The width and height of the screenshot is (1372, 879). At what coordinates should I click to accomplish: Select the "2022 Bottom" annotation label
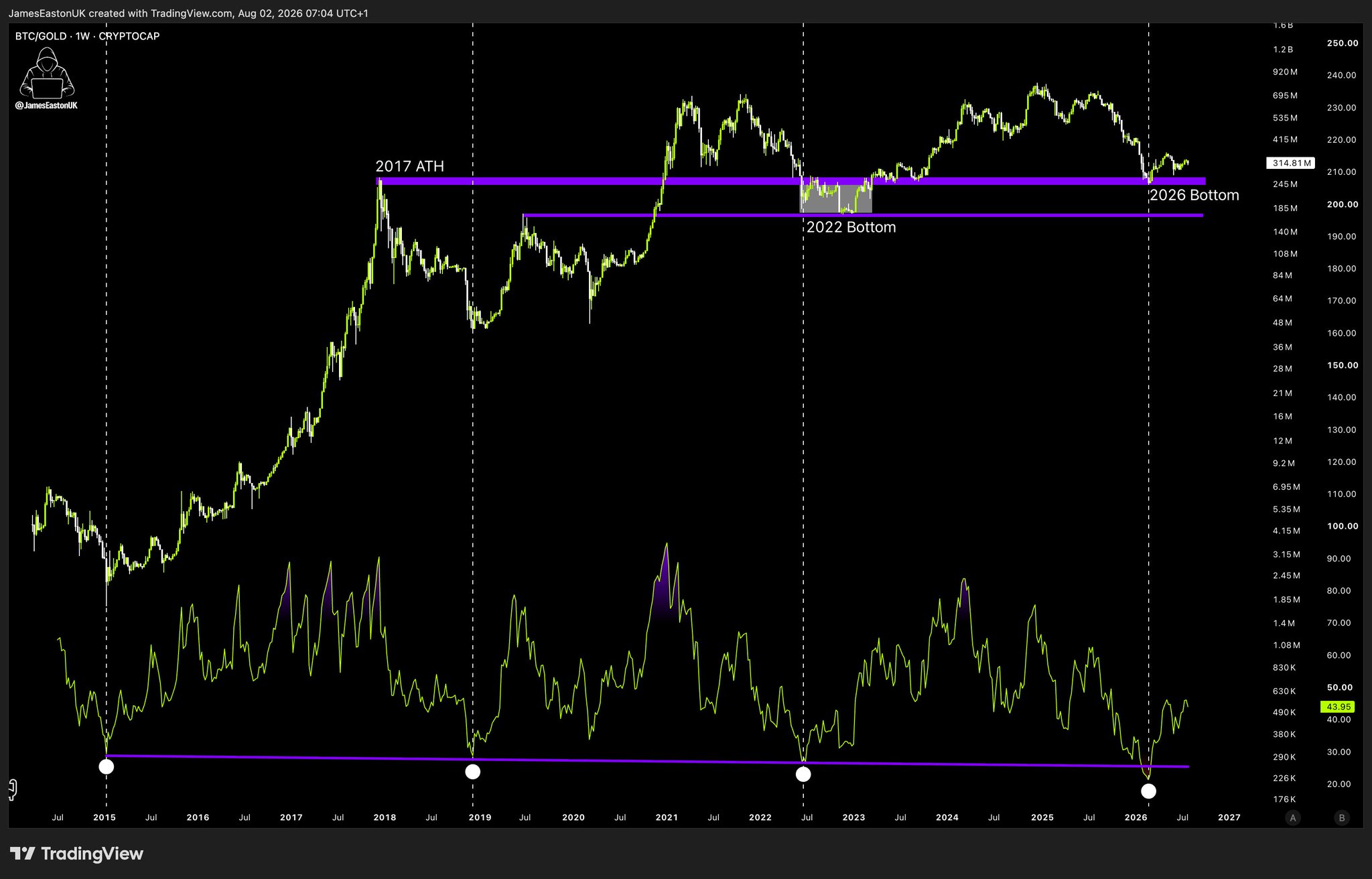click(x=851, y=227)
